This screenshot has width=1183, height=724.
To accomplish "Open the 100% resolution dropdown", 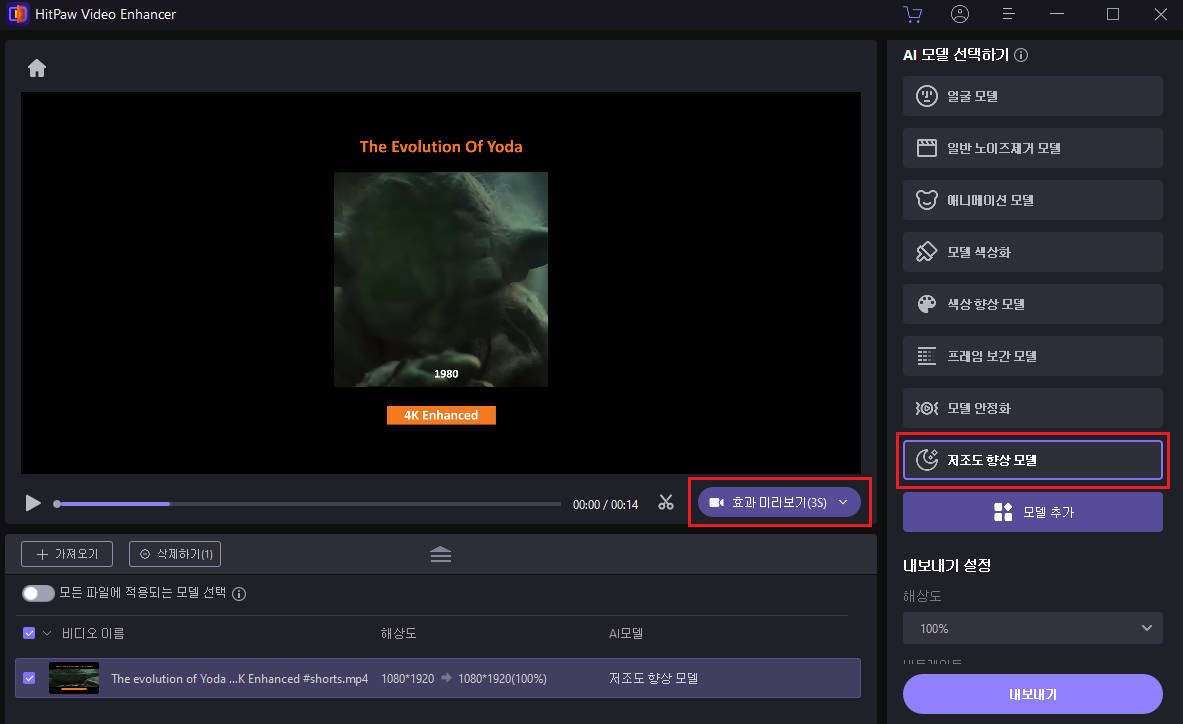I will [1032, 628].
